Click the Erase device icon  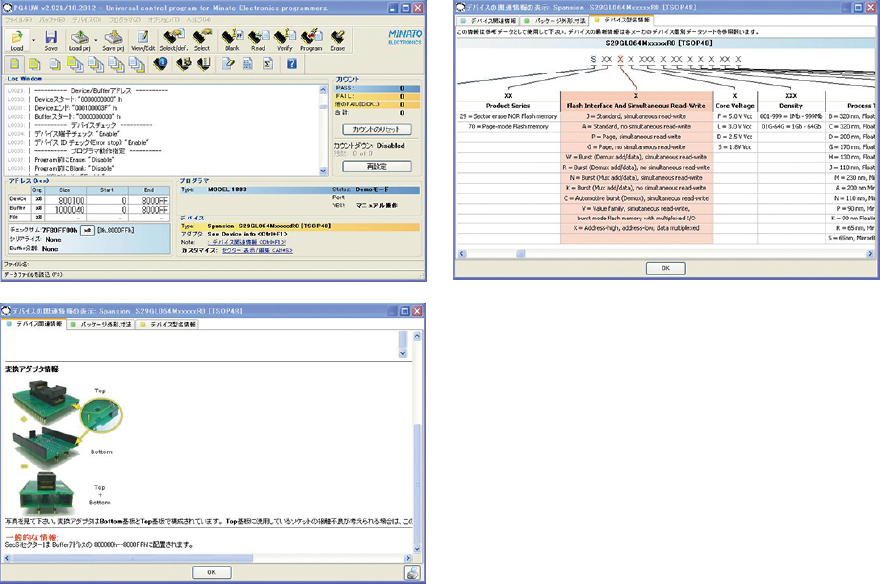tap(338, 40)
